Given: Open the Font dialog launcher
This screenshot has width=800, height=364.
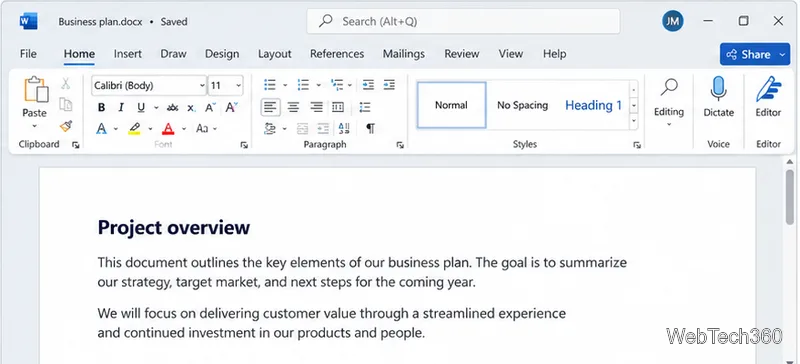Looking at the screenshot, I should pos(244,145).
